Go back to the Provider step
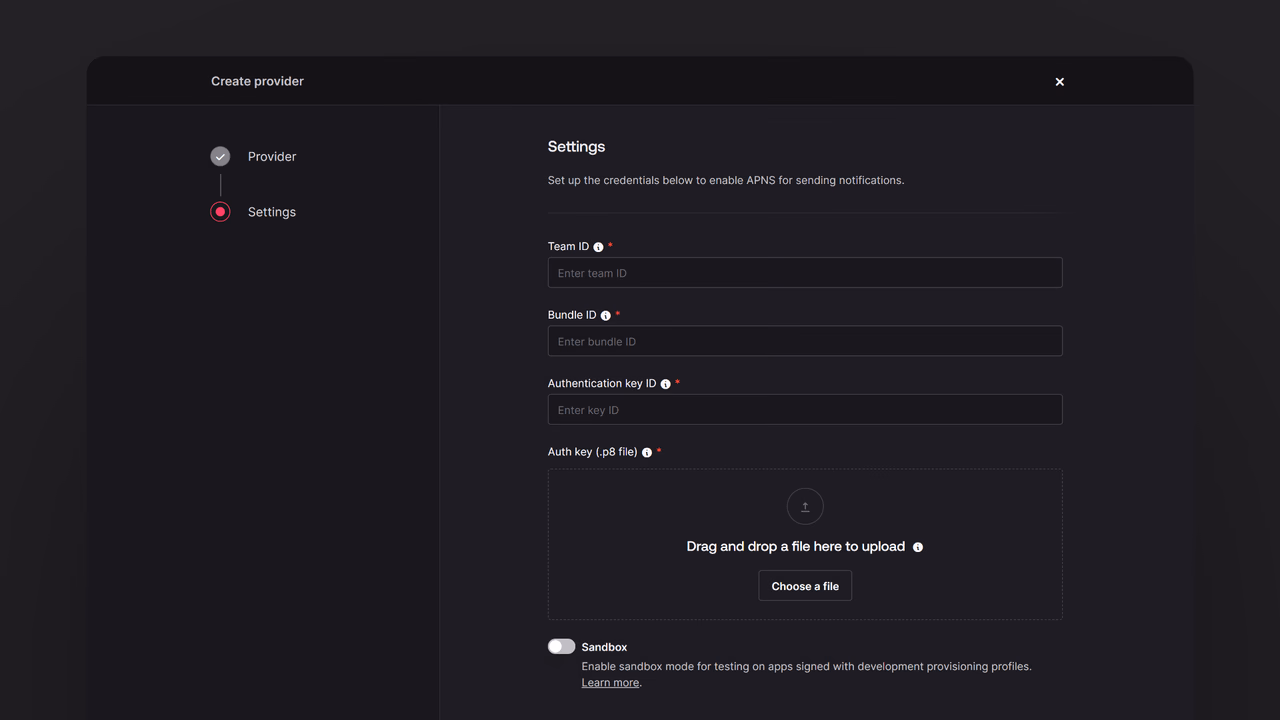The width and height of the screenshot is (1280, 720). tap(272, 156)
